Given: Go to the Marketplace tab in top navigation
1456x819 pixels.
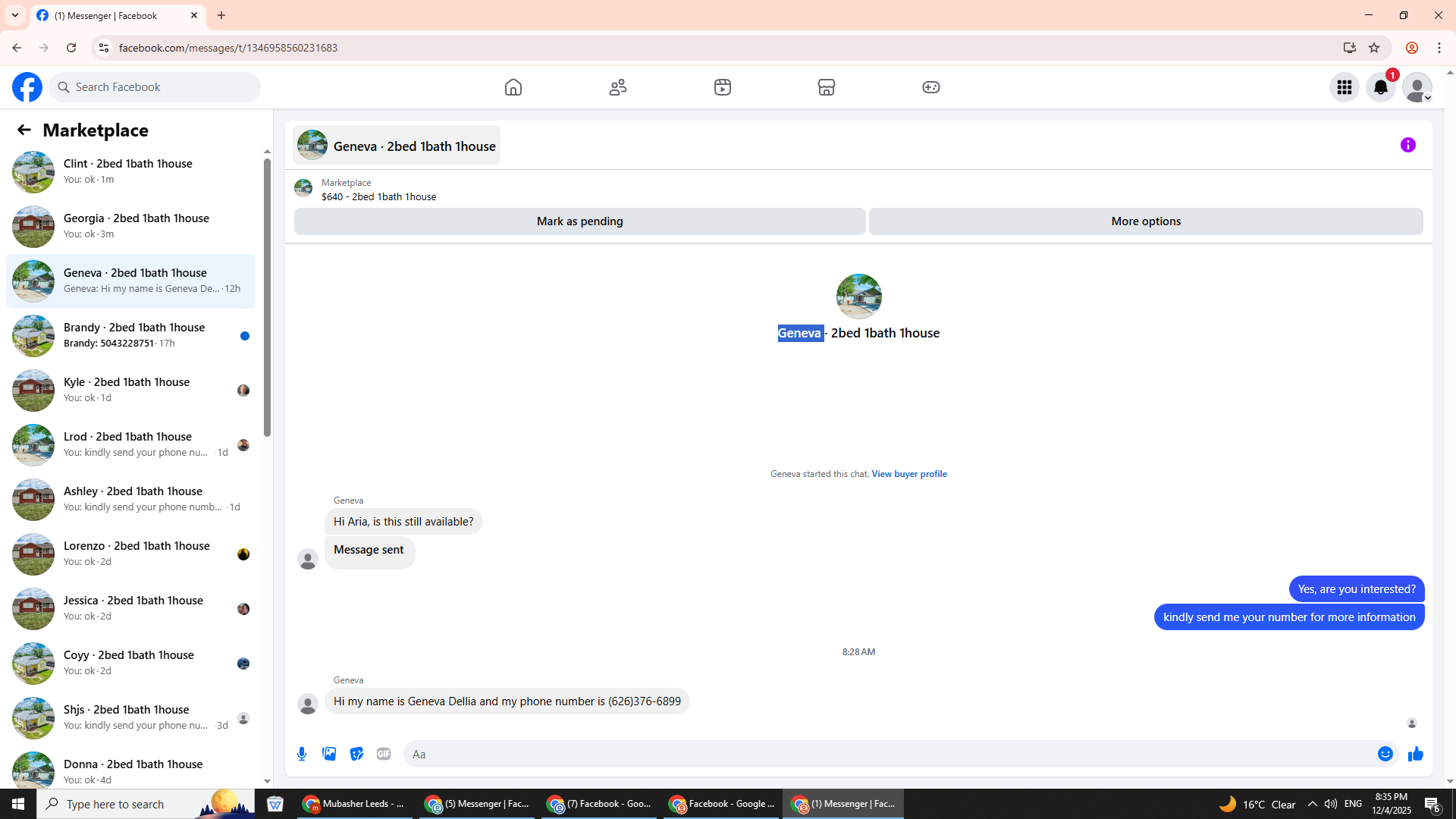Looking at the screenshot, I should click(x=827, y=87).
